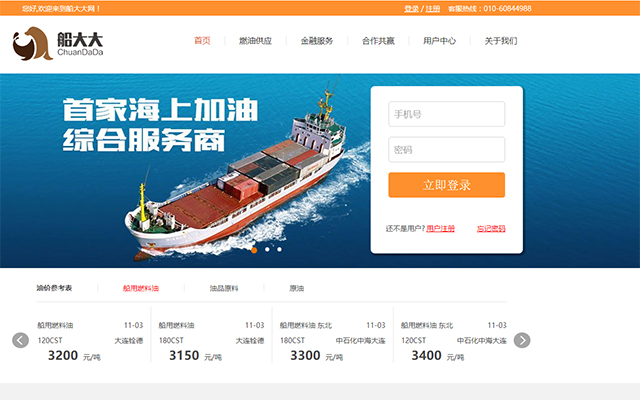Switch to the 原油 price tab

(296, 288)
